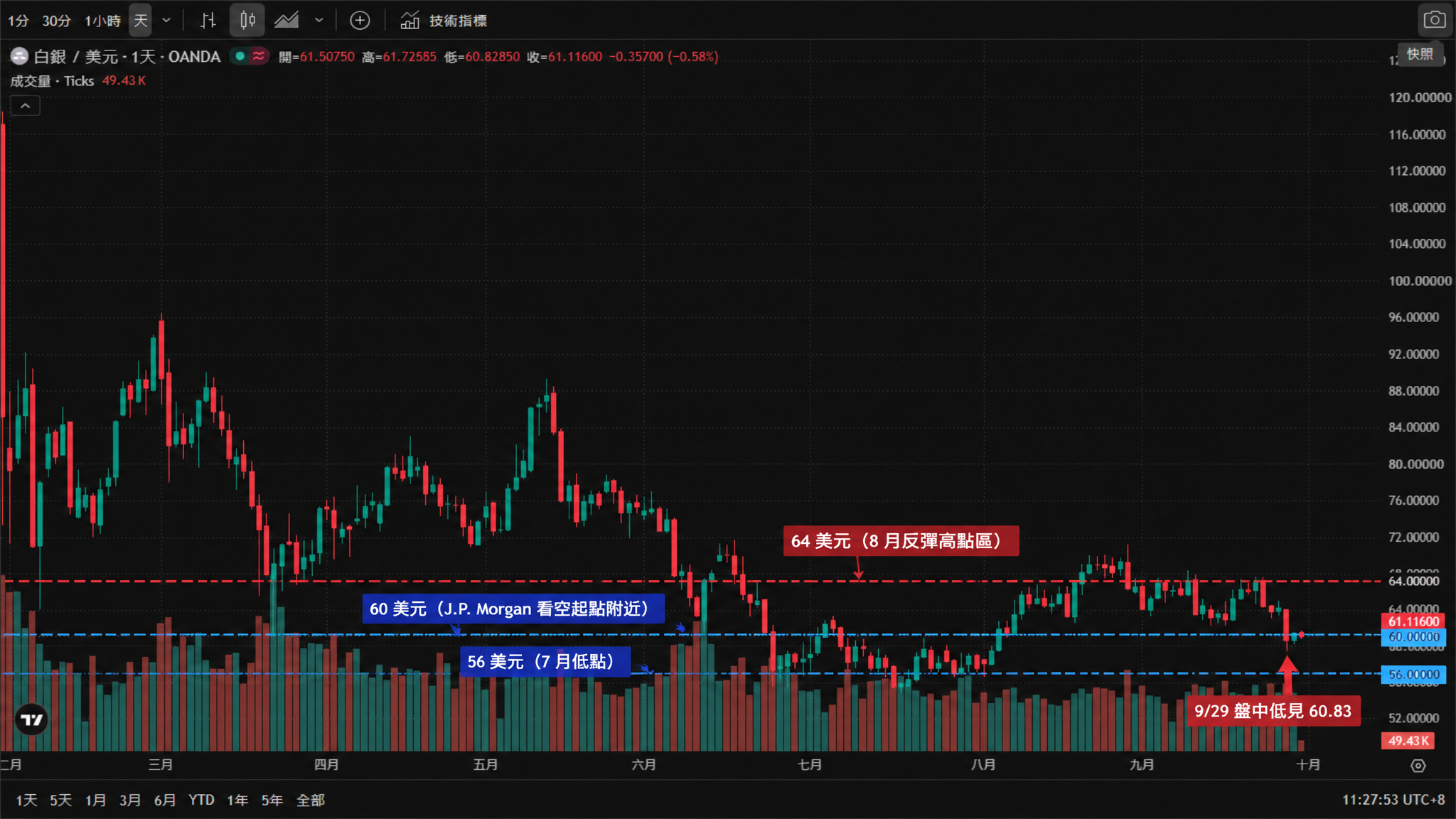Screen dimensions: 1456x819
Task: Select the 9/29 盤中低見 60.83 label
Action: tap(1273, 711)
